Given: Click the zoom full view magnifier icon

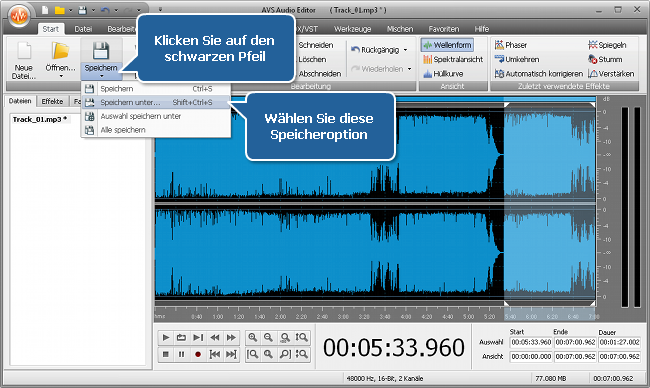Looking at the screenshot, I should click(x=269, y=354).
